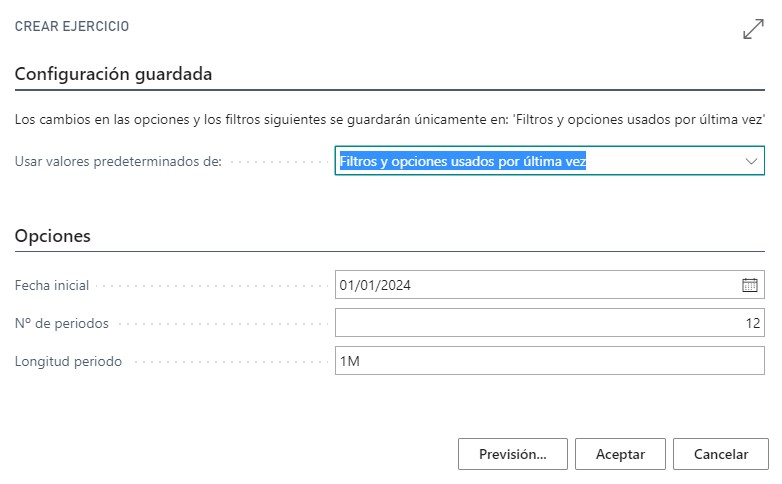Image resolution: width=782 pixels, height=484 pixels.
Task: Click the 'Usar valores predeterminados de' label
Action: (118, 161)
